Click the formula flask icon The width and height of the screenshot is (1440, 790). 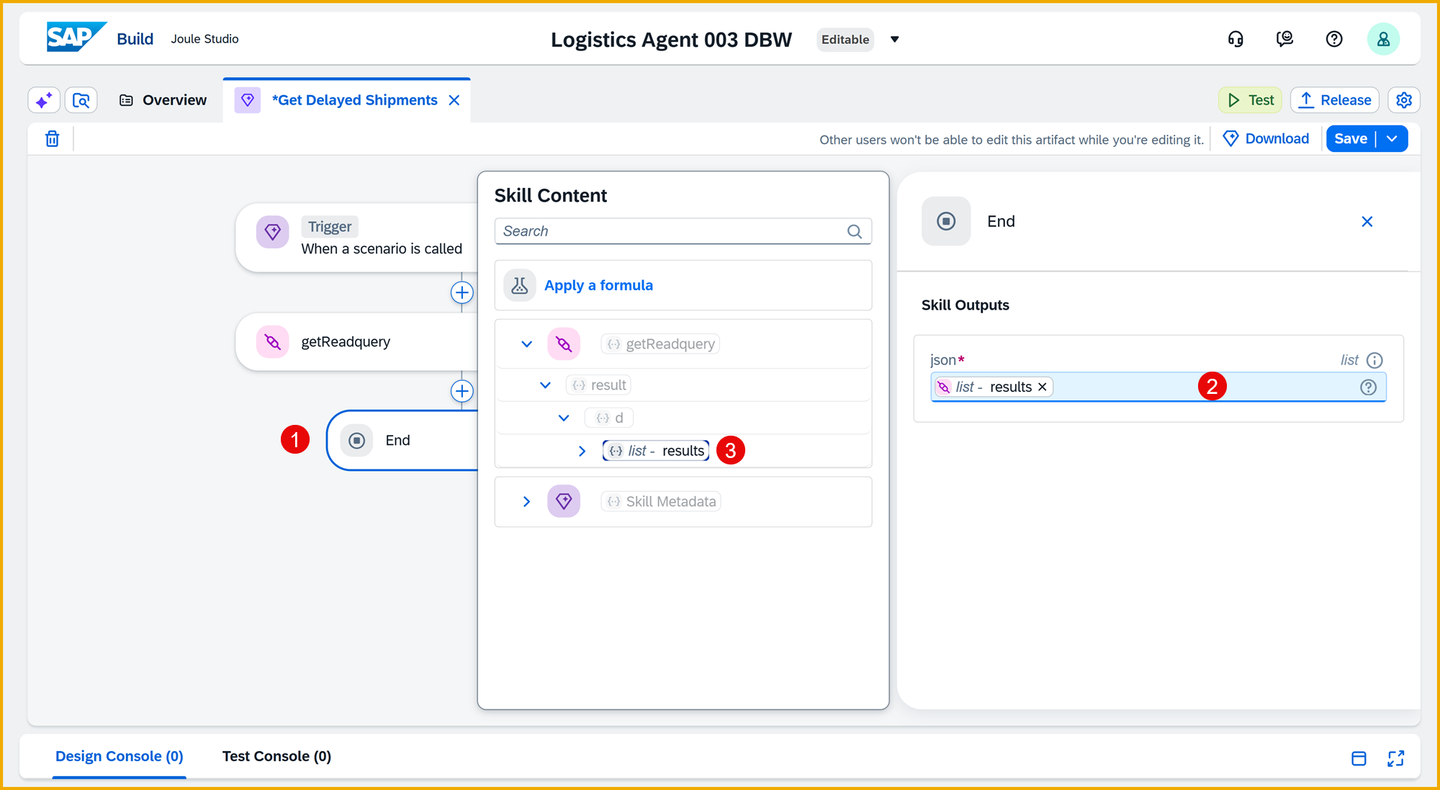520,285
